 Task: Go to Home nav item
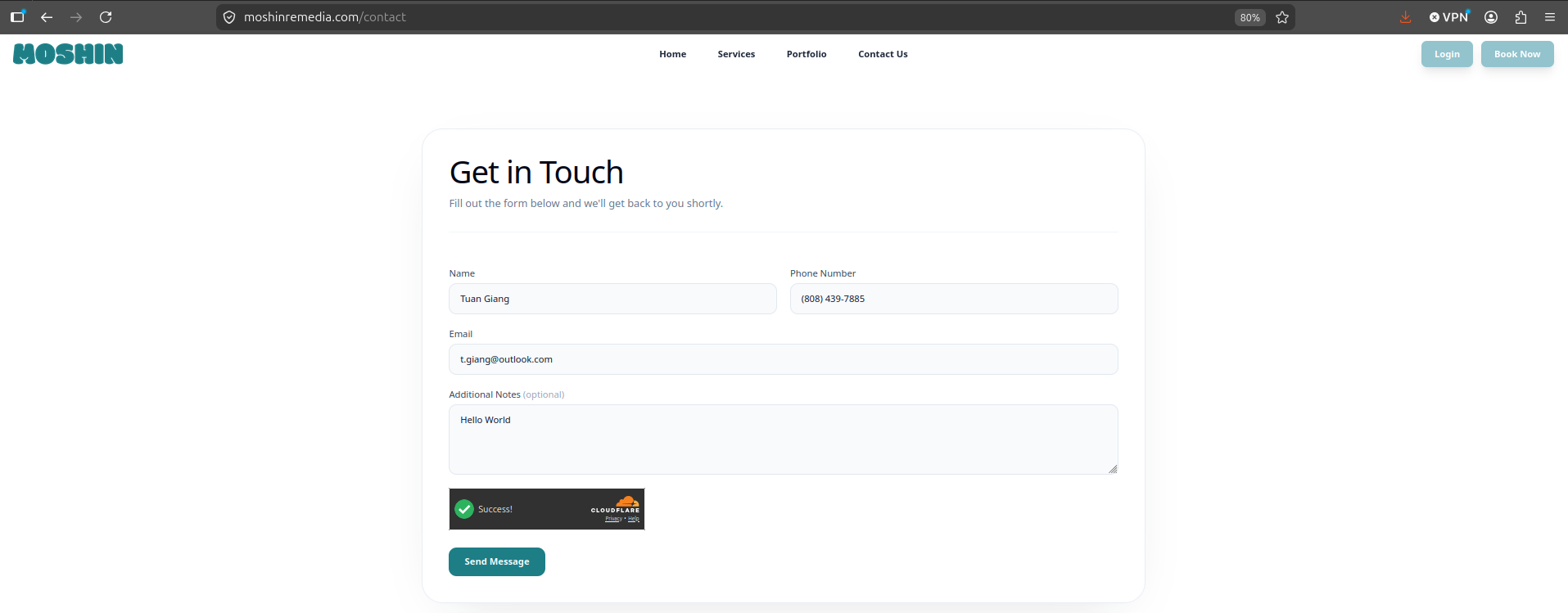click(673, 54)
